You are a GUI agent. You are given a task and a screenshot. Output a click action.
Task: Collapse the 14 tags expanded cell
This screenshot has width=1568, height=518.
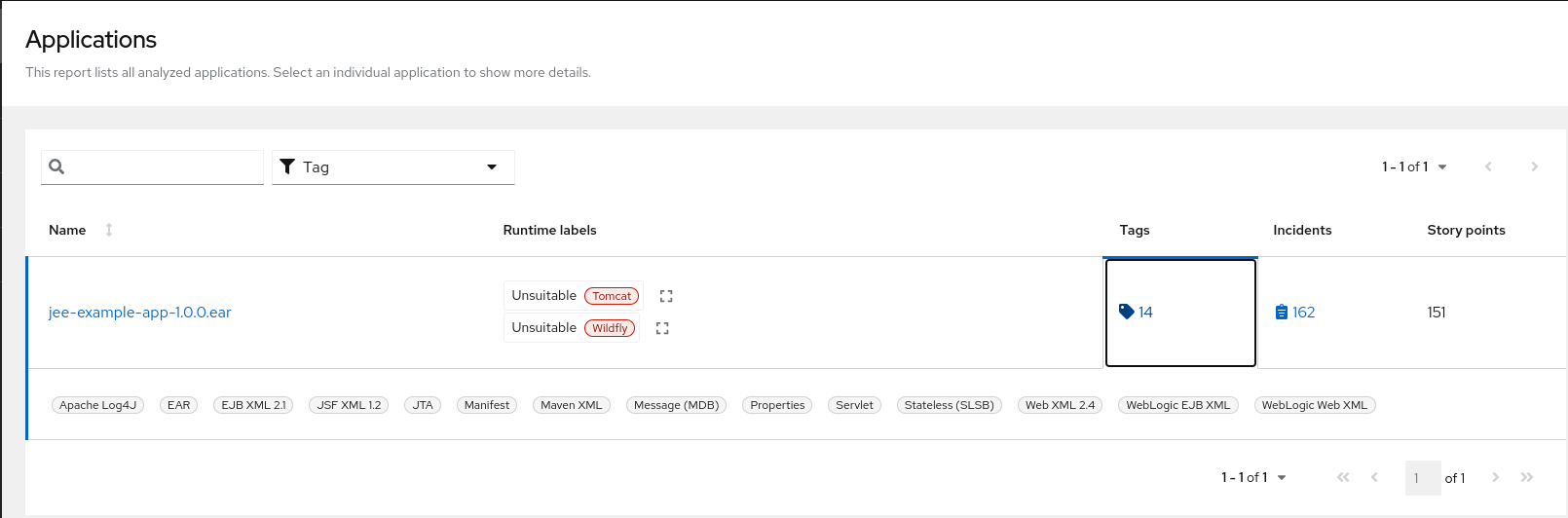[1137, 313]
